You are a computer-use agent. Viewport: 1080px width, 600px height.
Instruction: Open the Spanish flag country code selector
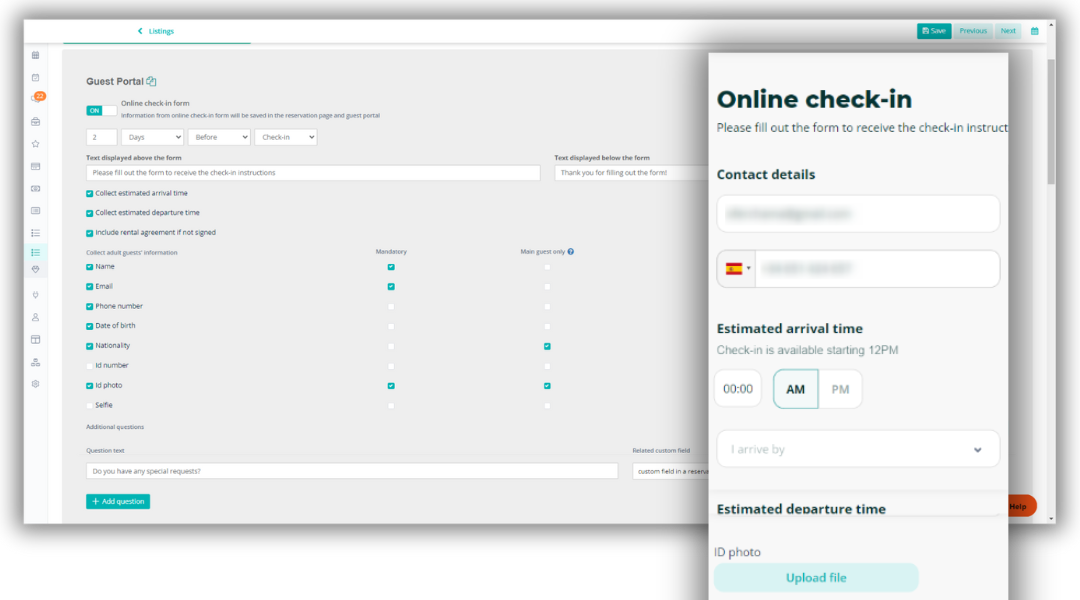(735, 268)
